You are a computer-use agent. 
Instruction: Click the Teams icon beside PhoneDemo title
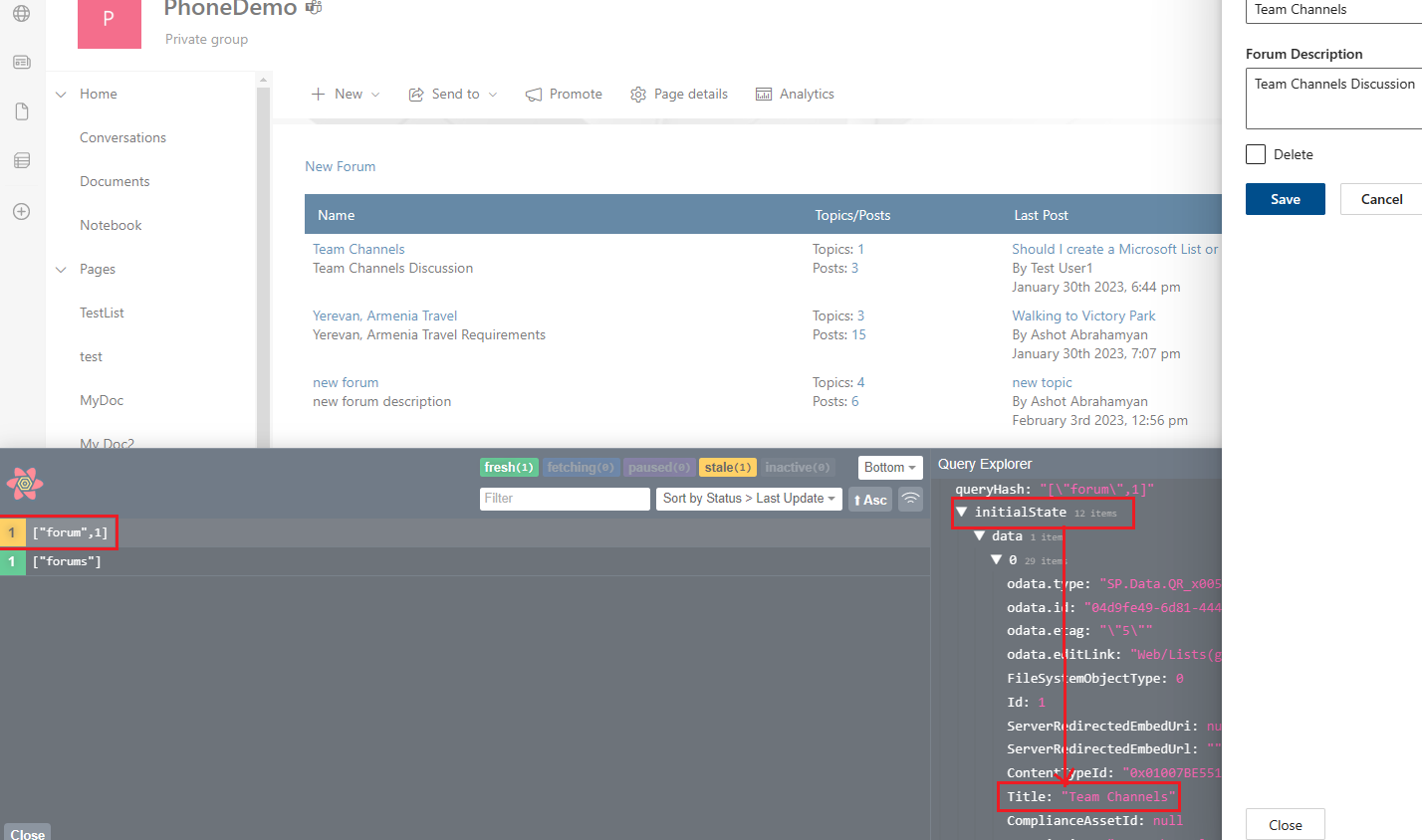(x=314, y=8)
